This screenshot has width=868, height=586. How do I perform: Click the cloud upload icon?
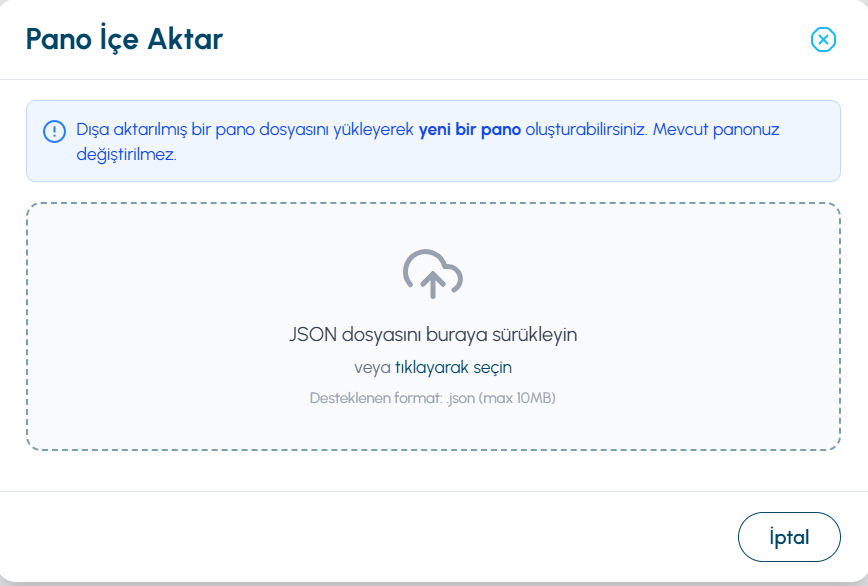[433, 274]
